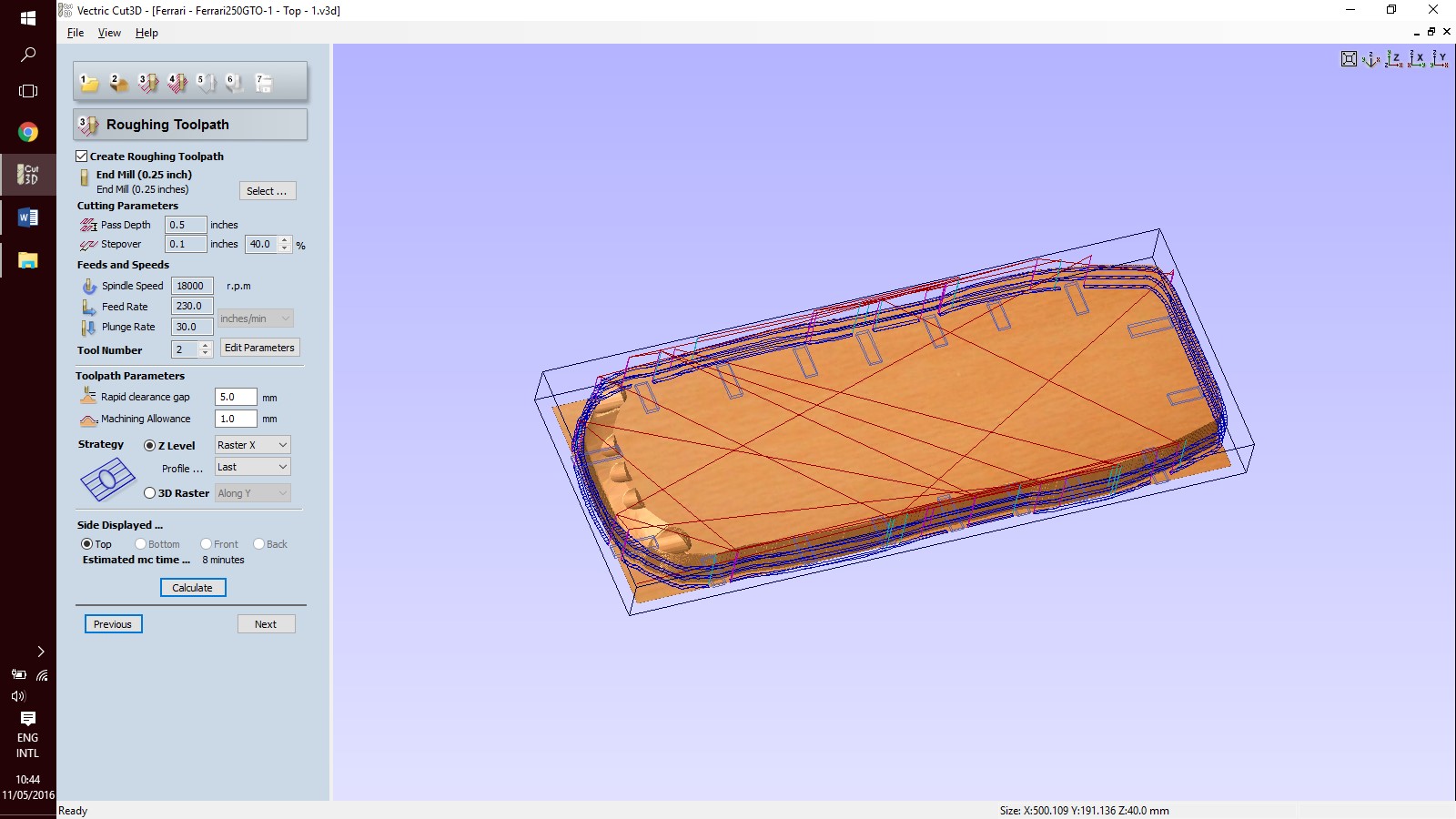Switch to isometric 3D view
Viewport: 1456px width, 819px height.
1370,59
